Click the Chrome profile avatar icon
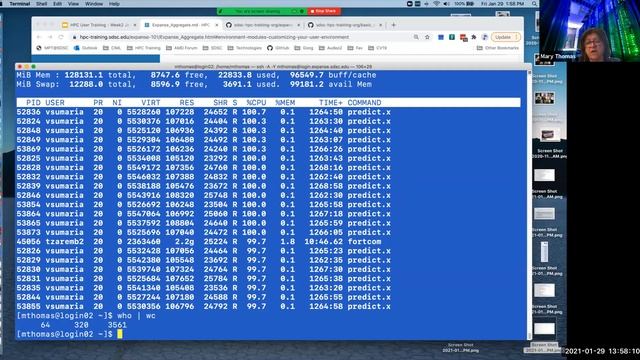Screen dimensions: 640x360 [x=484, y=37]
